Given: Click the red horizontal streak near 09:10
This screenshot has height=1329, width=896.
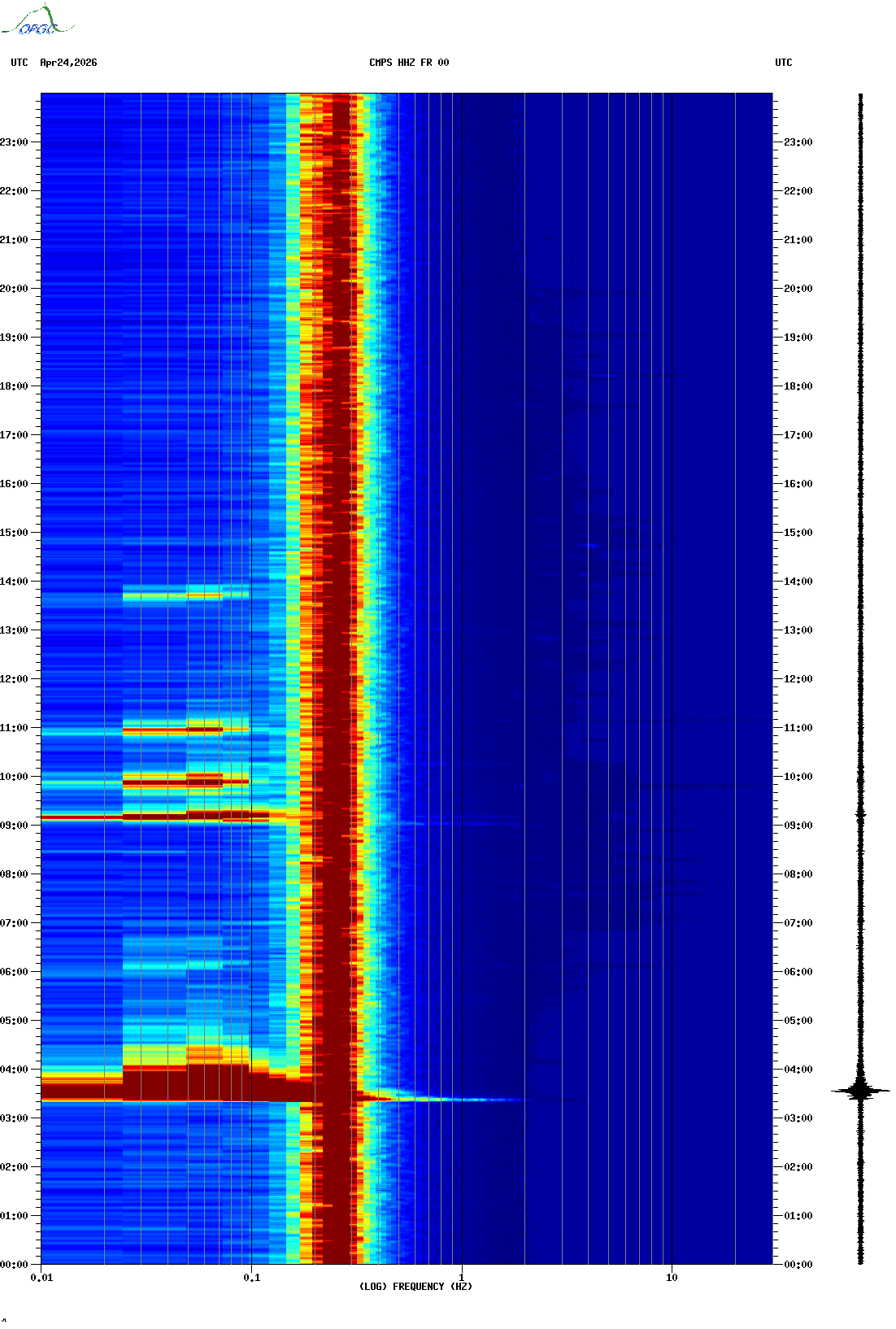Looking at the screenshot, I should [x=154, y=816].
